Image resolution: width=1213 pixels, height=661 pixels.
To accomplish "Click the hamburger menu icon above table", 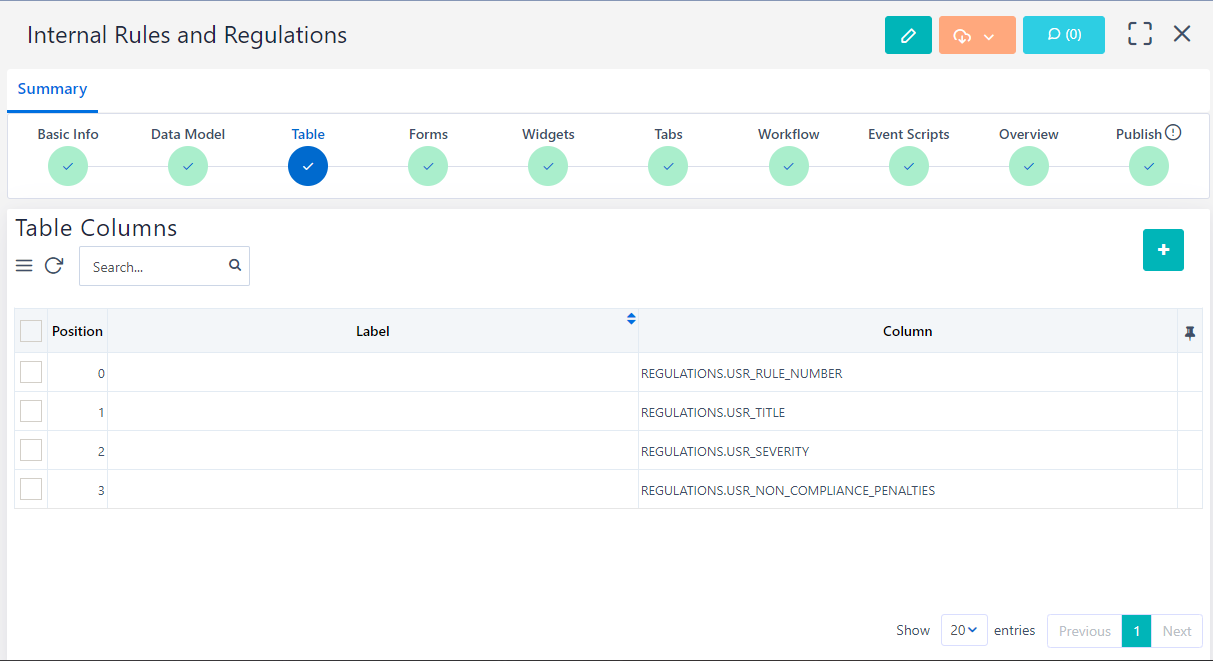I will coord(24,266).
